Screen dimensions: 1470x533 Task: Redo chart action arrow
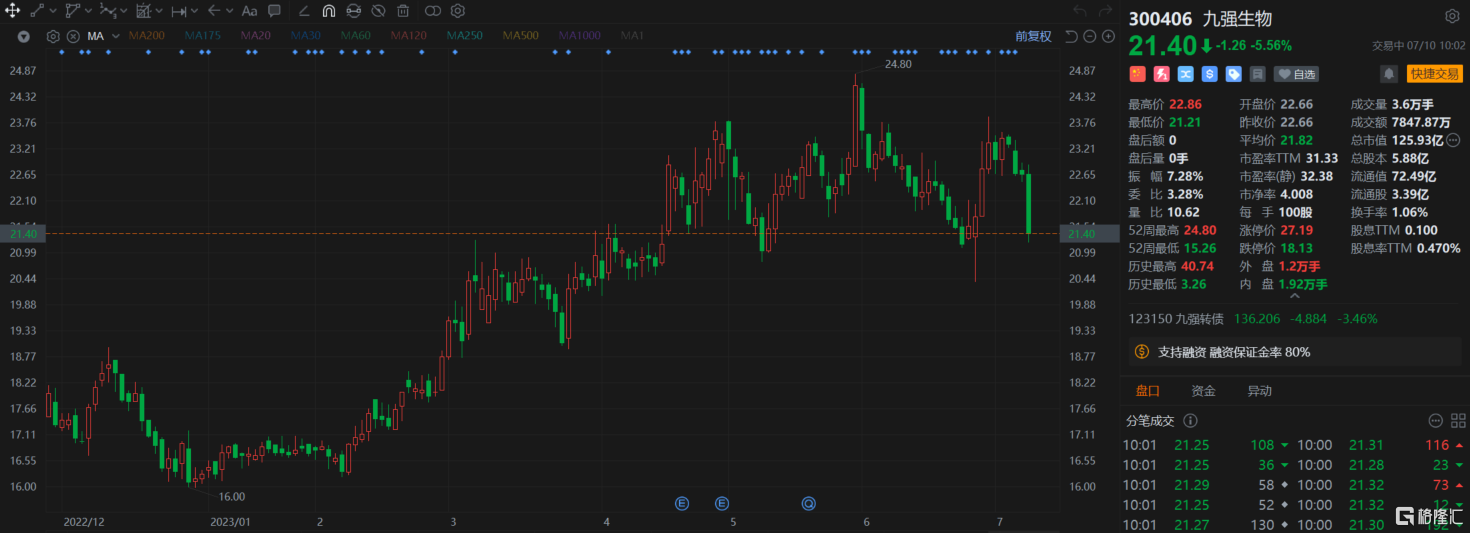click(1105, 11)
